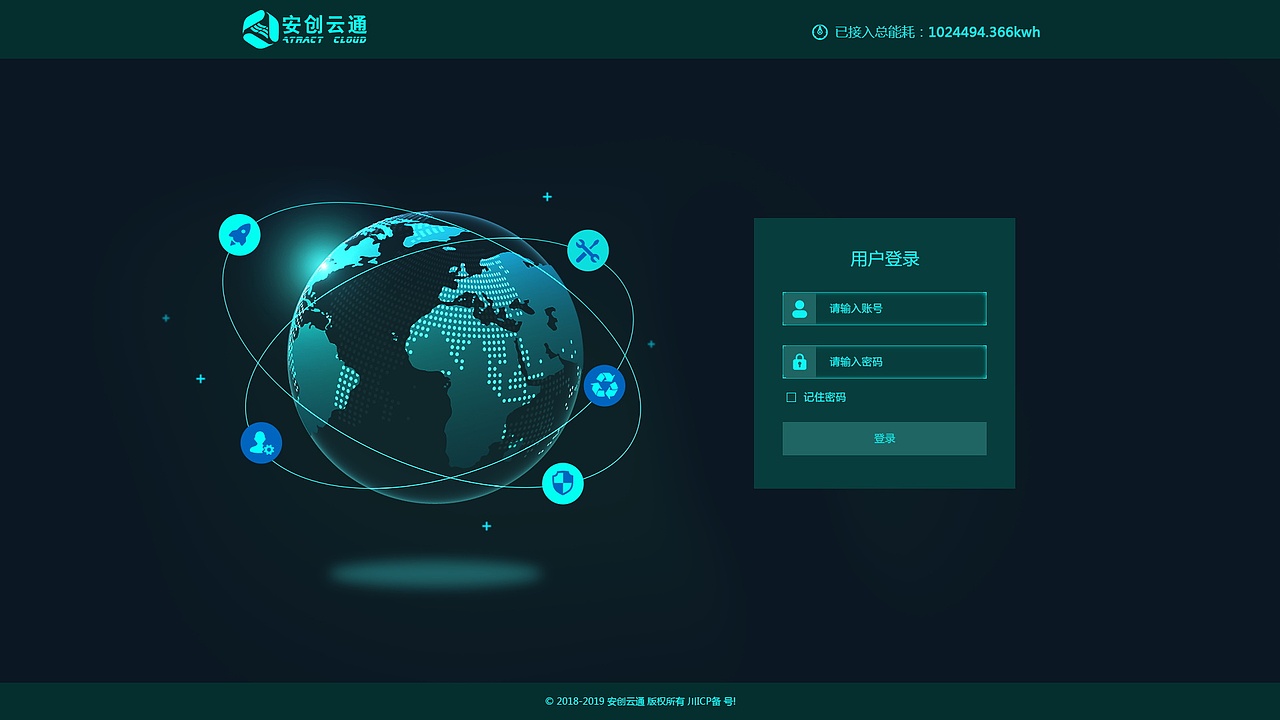Click the padlock icon in password field
The width and height of the screenshot is (1280, 720).
click(x=798, y=361)
